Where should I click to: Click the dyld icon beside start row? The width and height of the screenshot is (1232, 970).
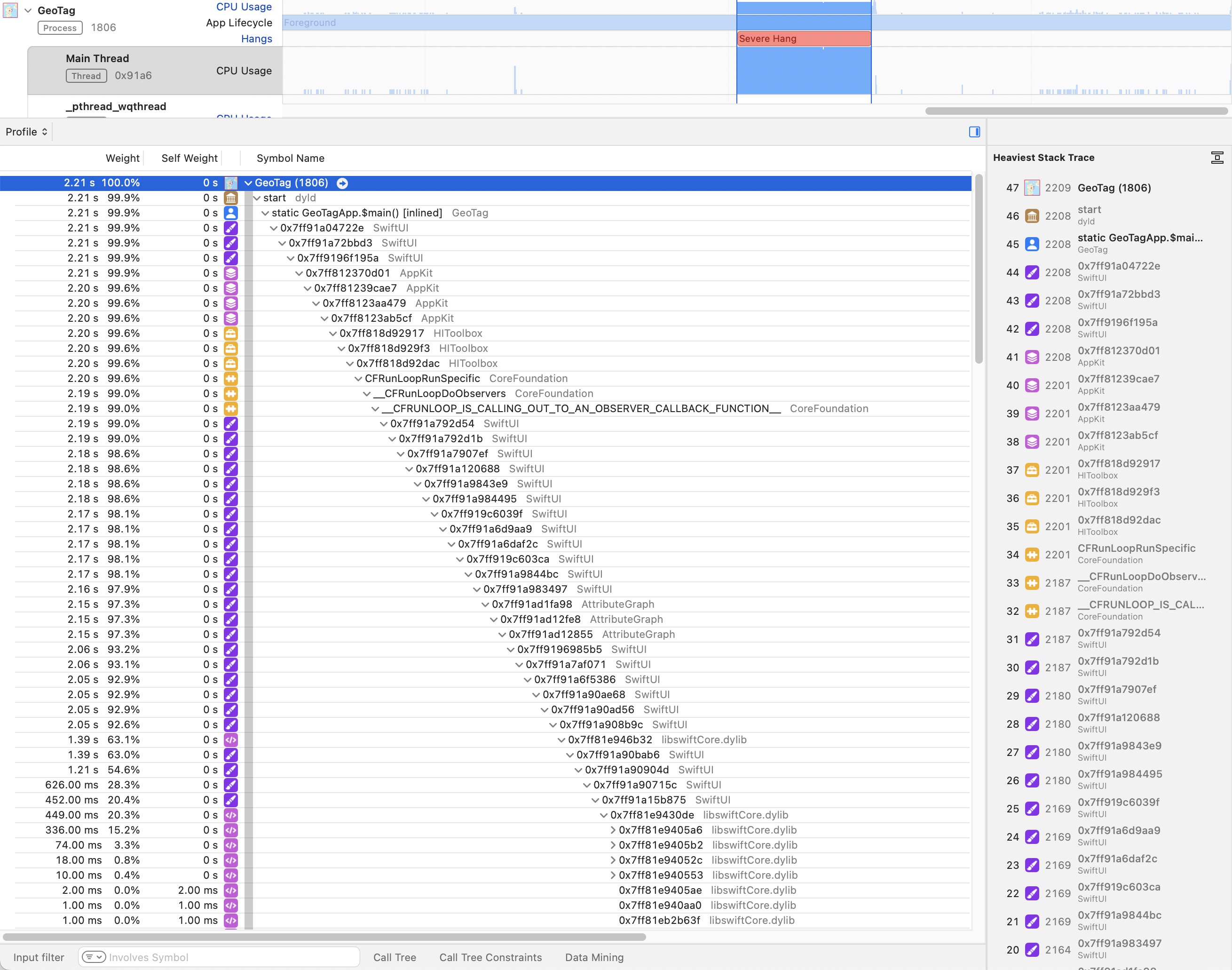[x=230, y=198]
